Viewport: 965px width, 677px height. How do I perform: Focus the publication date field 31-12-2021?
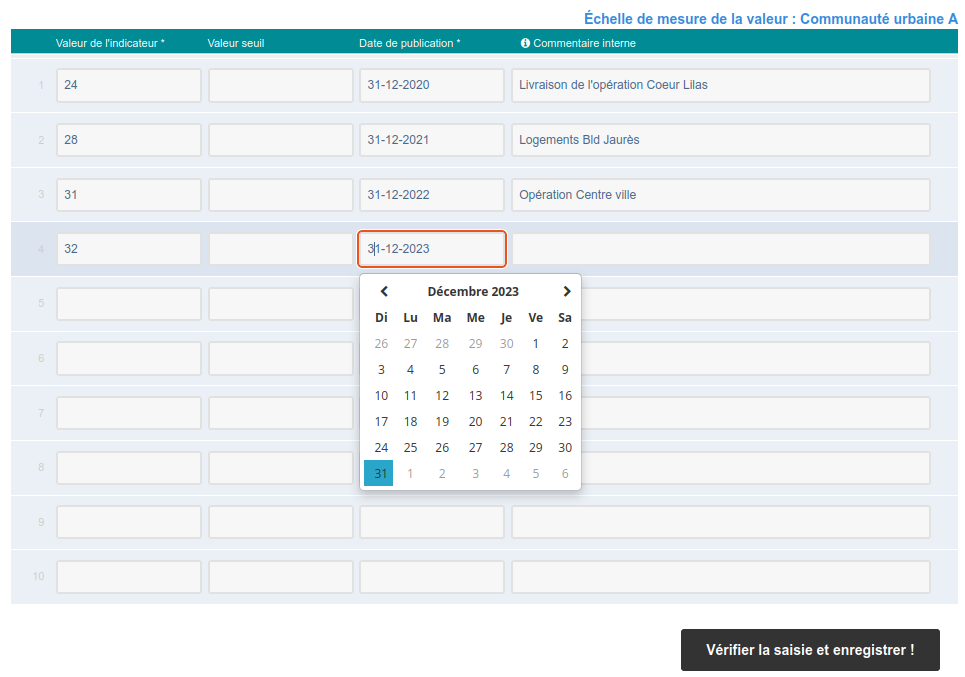coord(431,140)
